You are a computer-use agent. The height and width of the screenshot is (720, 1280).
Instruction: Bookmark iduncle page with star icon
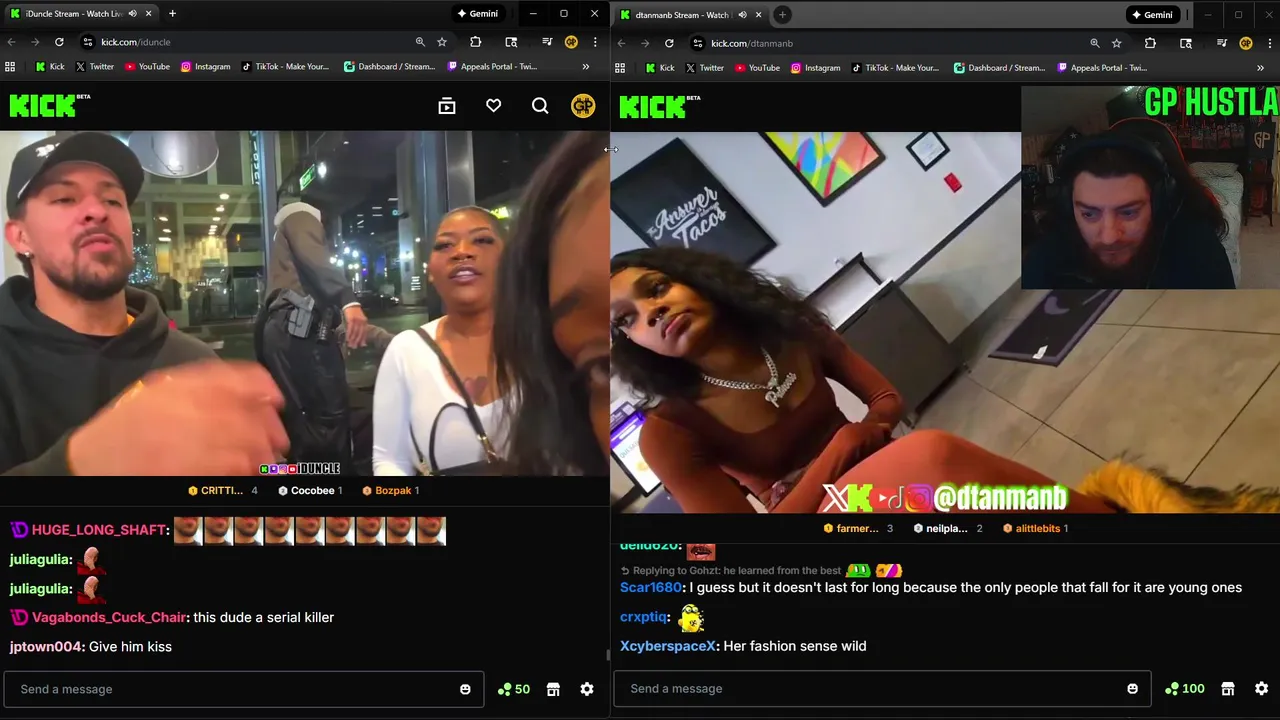[442, 42]
